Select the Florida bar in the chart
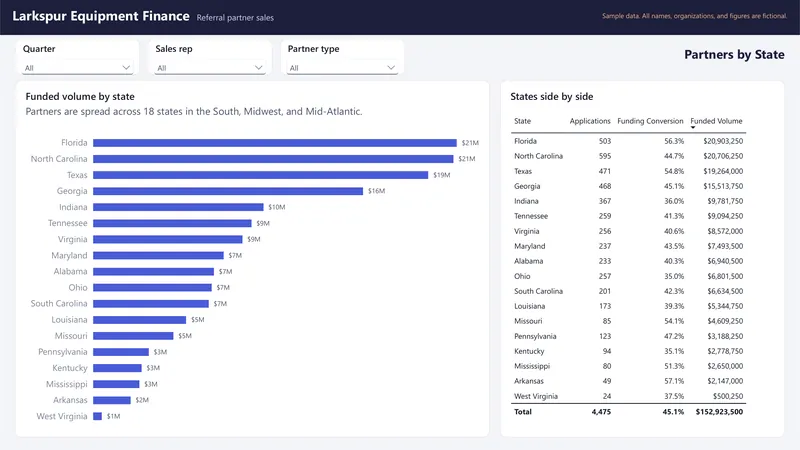The image size is (800, 450). [274, 143]
